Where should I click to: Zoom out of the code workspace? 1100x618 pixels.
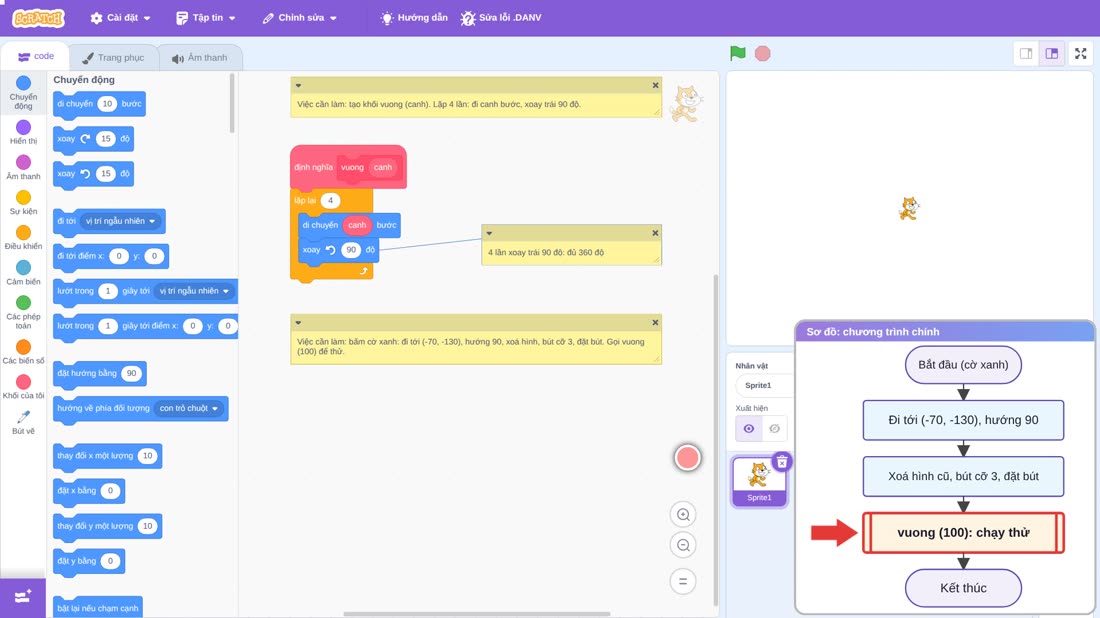pyautogui.click(x=683, y=545)
